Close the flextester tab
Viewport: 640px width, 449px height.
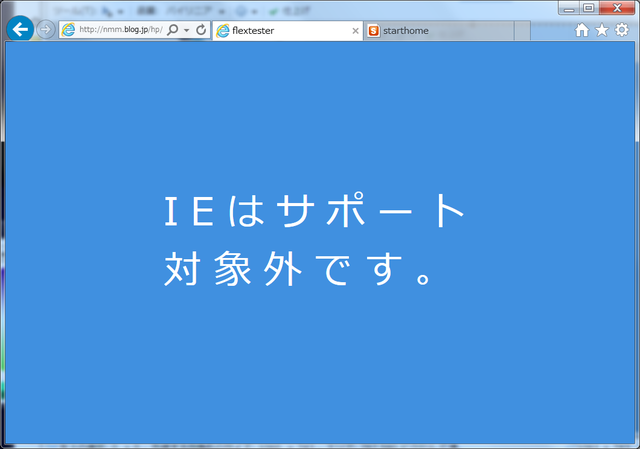pyautogui.click(x=355, y=31)
